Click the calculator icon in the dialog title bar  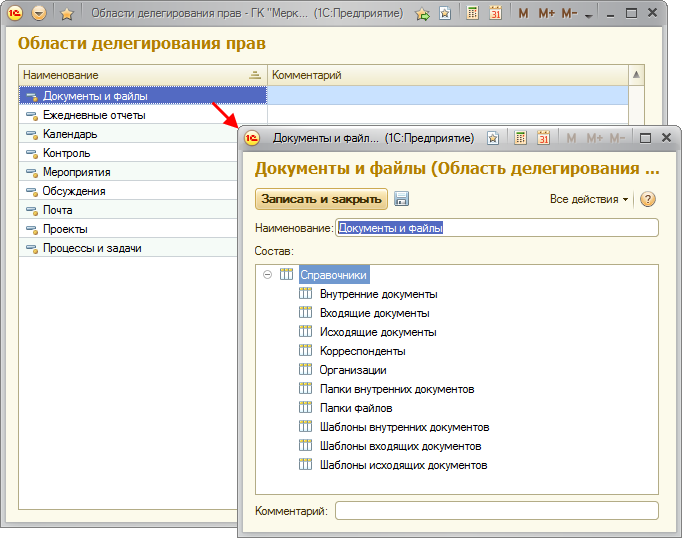pos(520,138)
